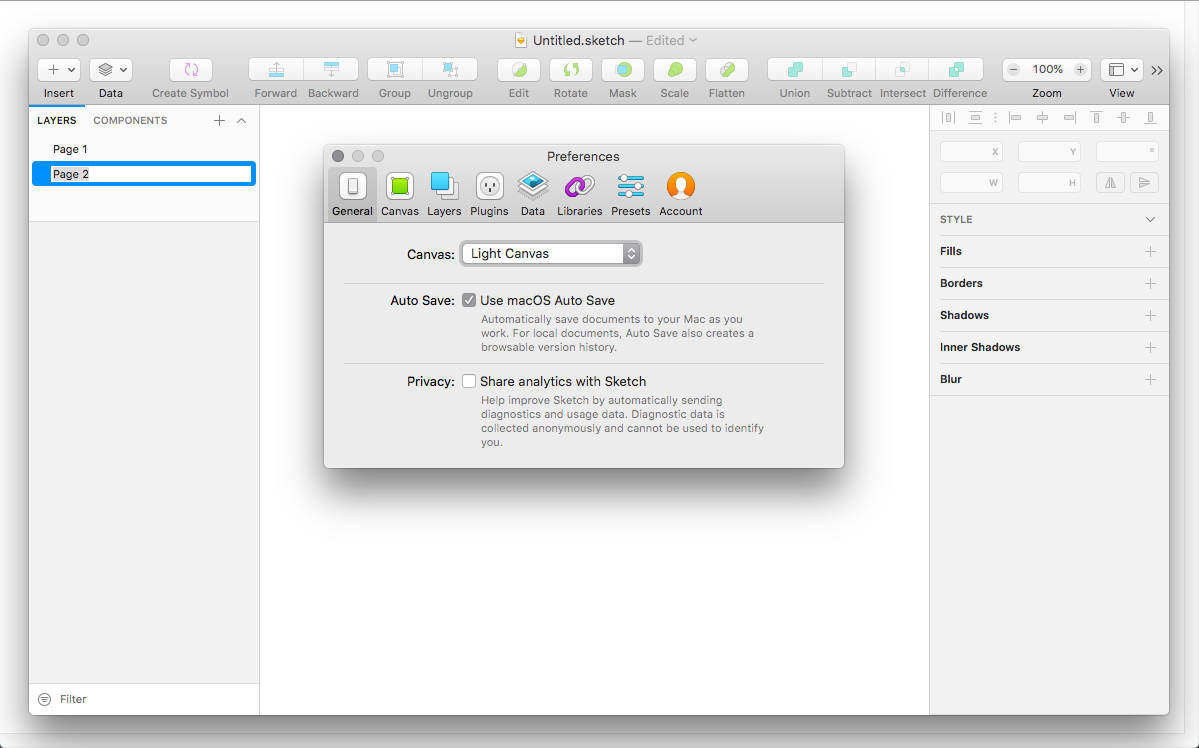Screen dimensions: 1199x748
Task: Open General preferences tab
Action: click(x=353, y=195)
